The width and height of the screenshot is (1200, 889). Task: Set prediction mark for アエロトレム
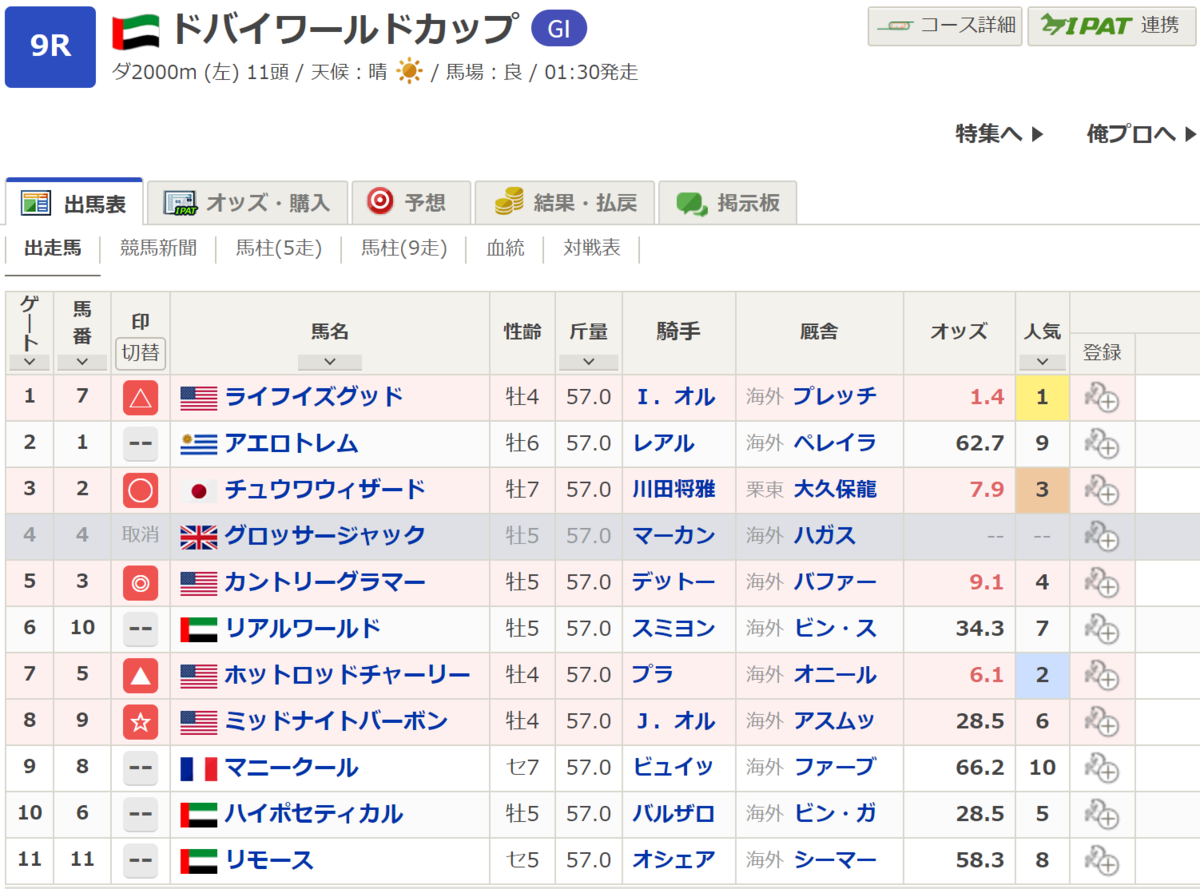coord(141,444)
